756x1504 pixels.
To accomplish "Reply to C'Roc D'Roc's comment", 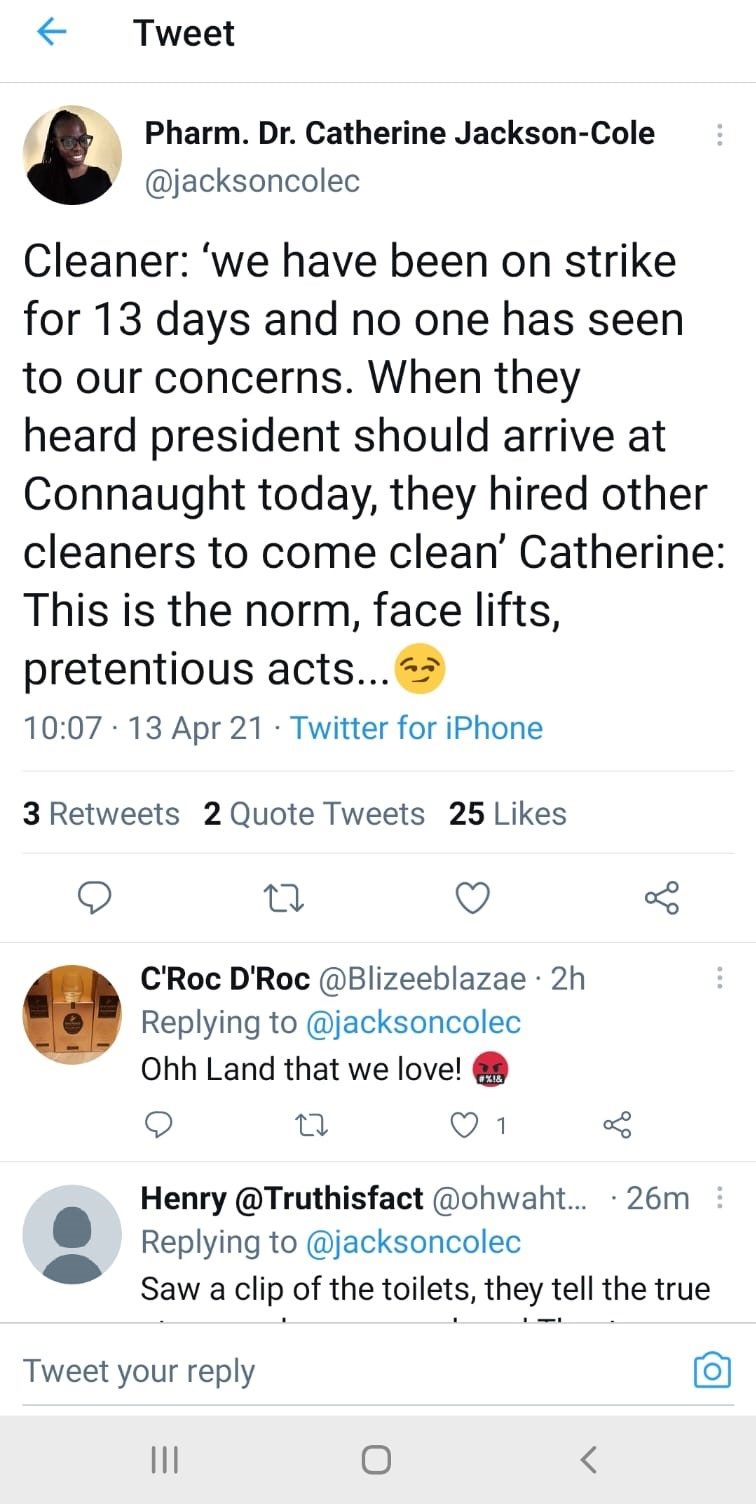I will (x=160, y=1126).
